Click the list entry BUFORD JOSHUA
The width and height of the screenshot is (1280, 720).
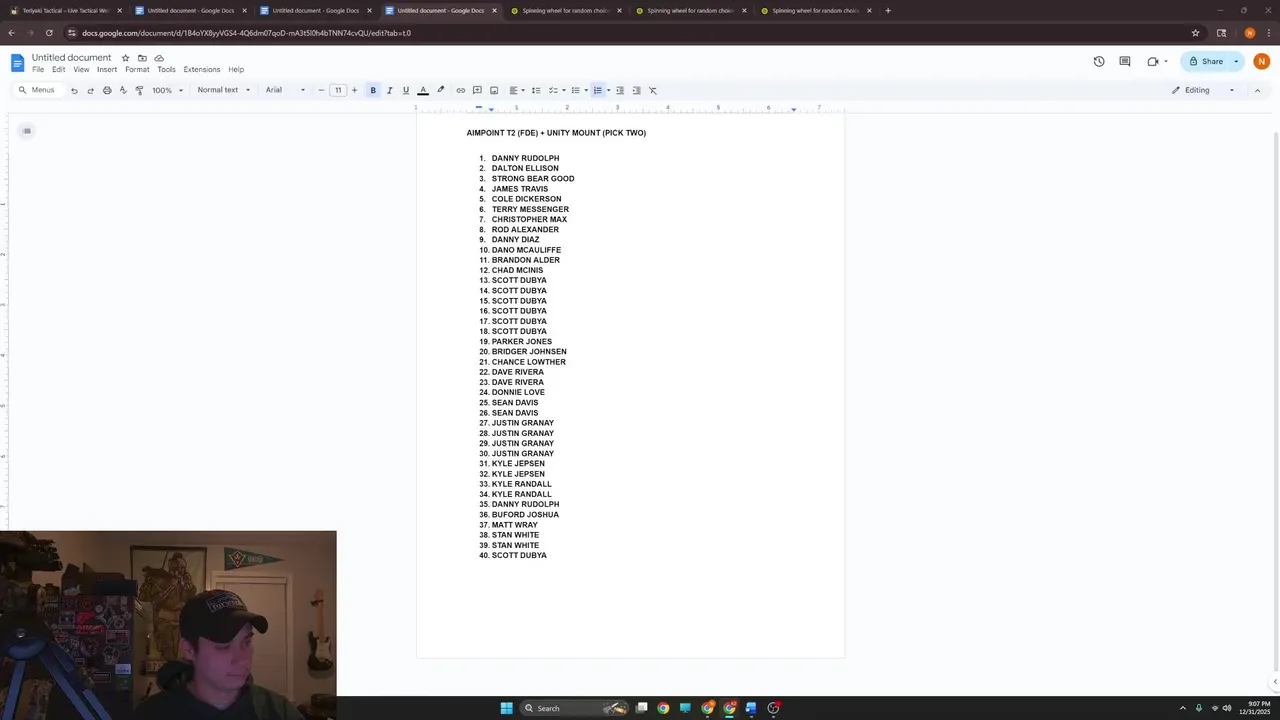[525, 515]
